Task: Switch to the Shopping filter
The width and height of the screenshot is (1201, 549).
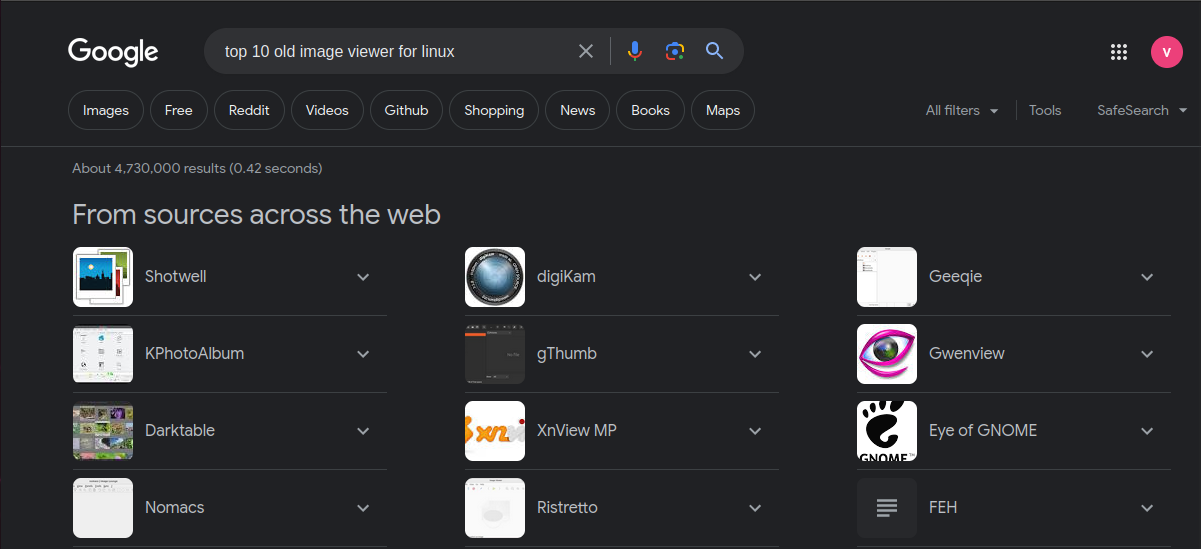Action: coord(494,110)
